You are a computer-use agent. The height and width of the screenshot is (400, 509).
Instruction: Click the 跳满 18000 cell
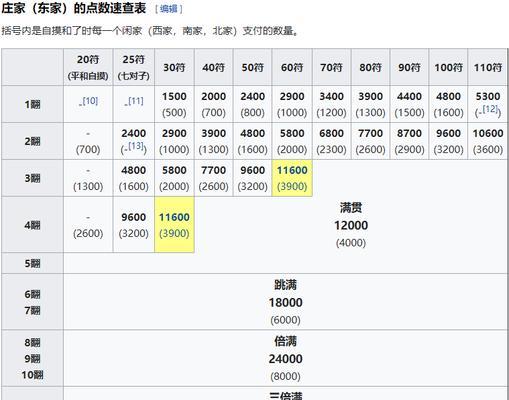[285, 302]
